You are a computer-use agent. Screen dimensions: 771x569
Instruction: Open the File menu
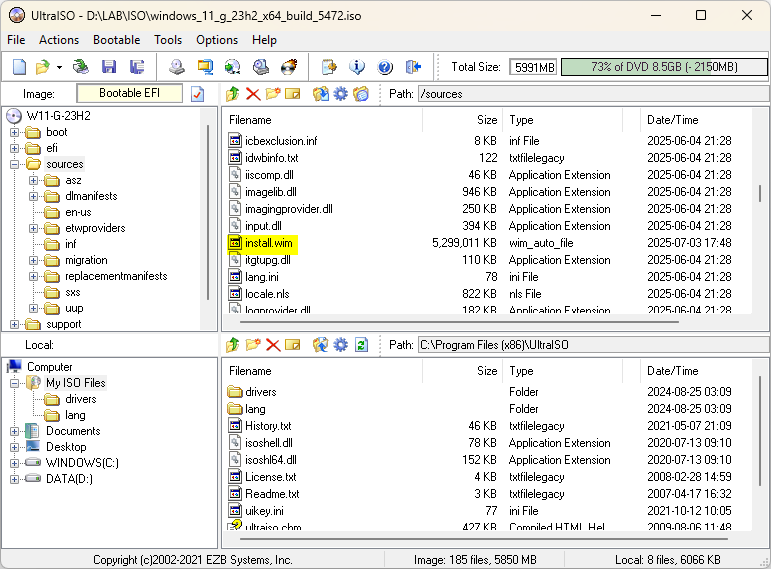pyautogui.click(x=16, y=40)
